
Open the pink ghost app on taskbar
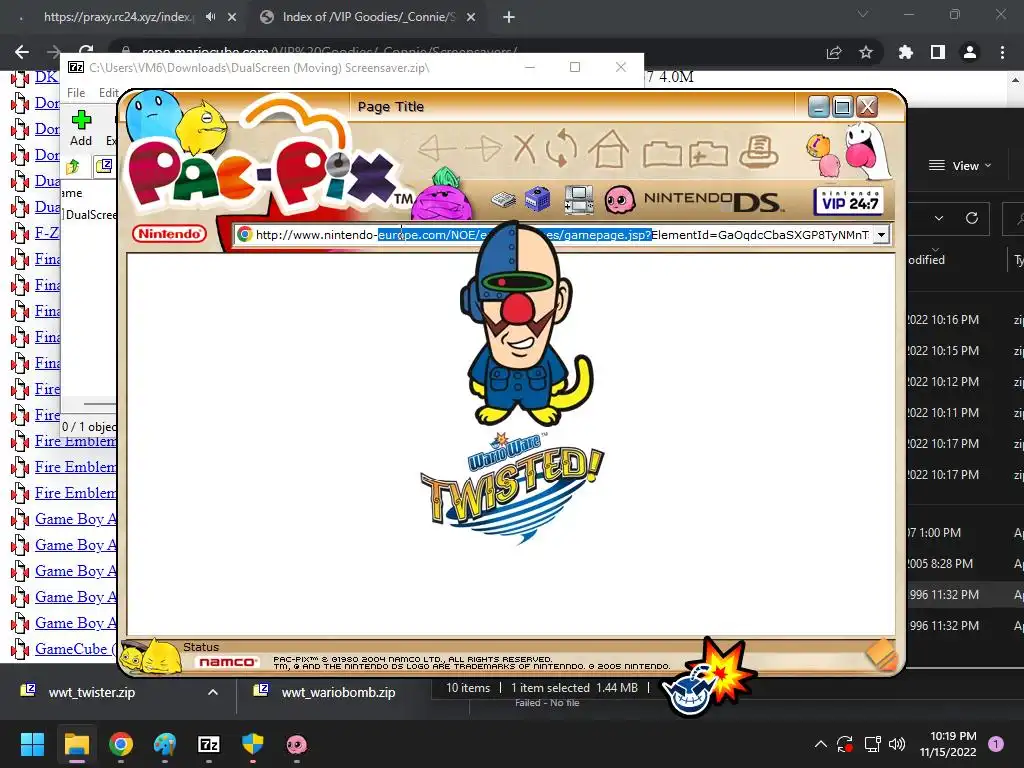click(x=296, y=744)
